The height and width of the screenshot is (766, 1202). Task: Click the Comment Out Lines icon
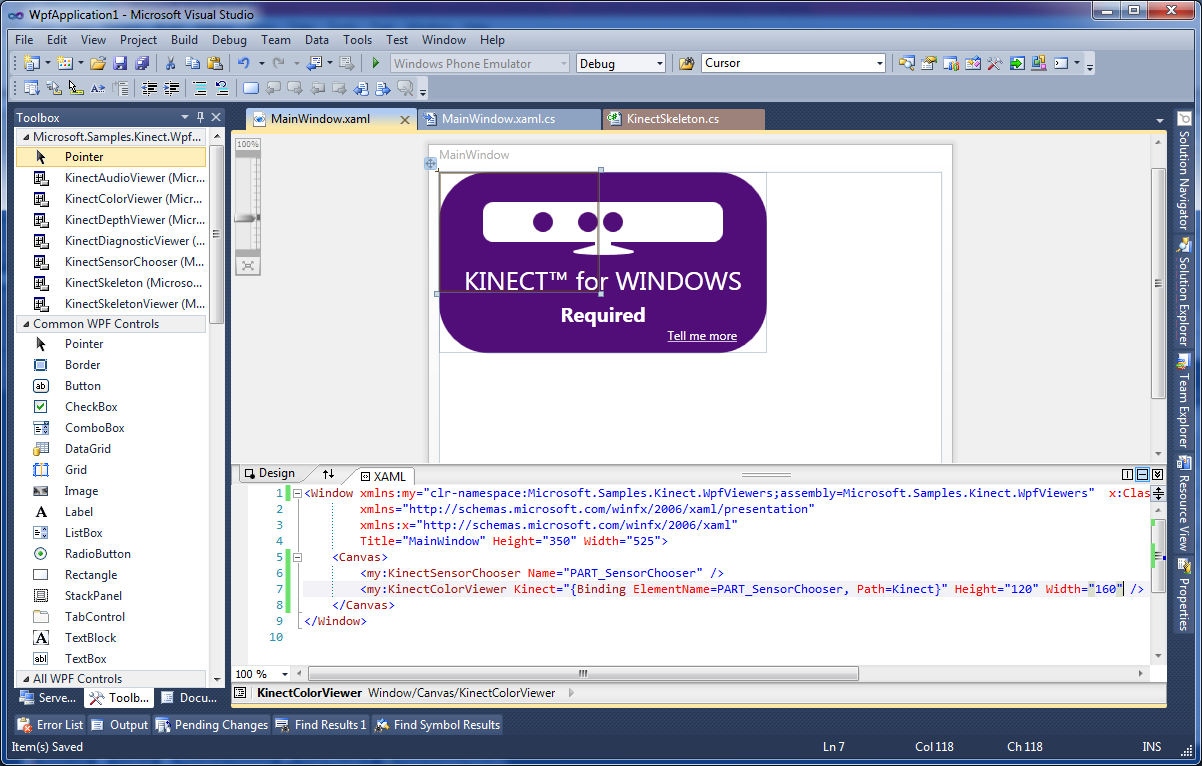pyautogui.click(x=200, y=88)
